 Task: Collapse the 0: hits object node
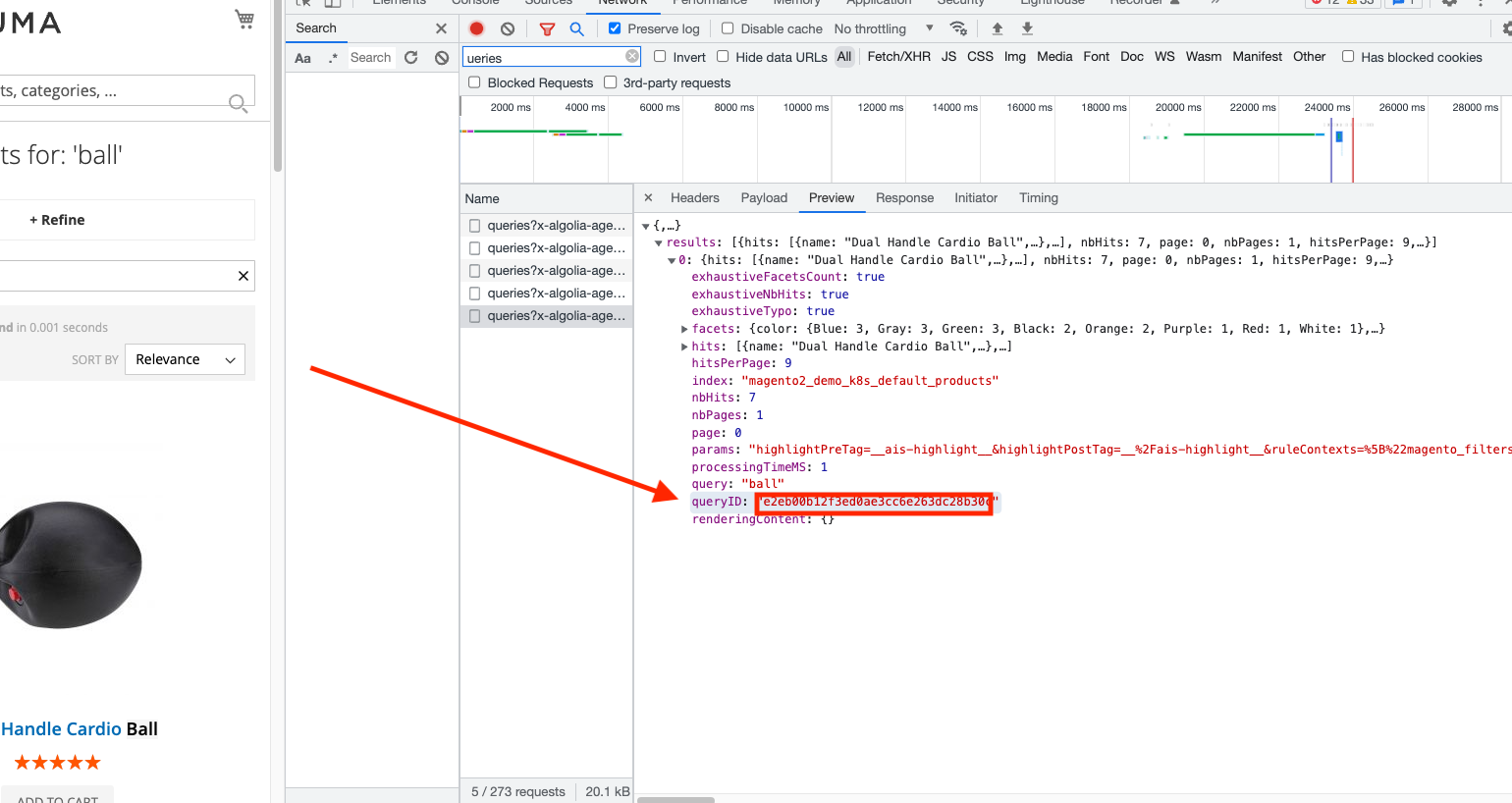click(672, 260)
